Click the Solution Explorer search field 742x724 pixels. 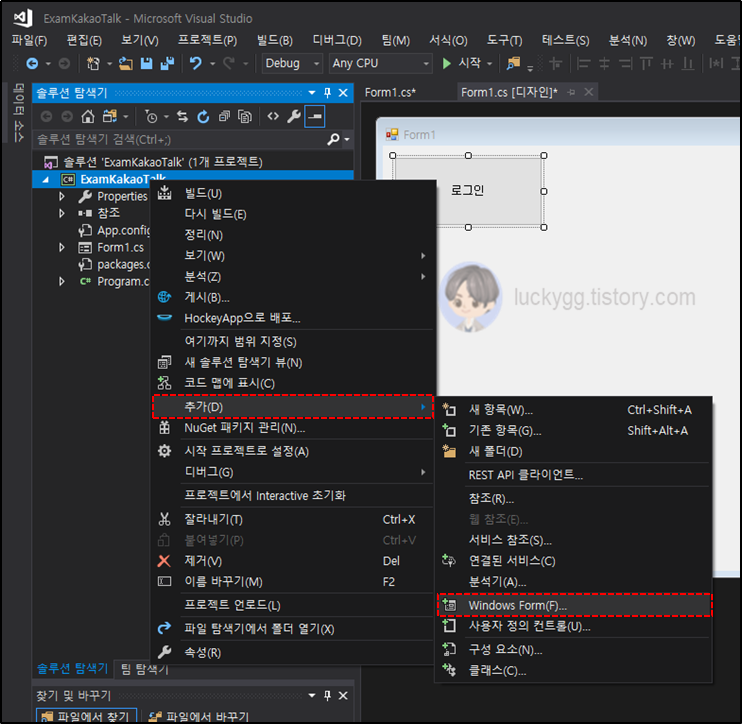[x=180, y=139]
